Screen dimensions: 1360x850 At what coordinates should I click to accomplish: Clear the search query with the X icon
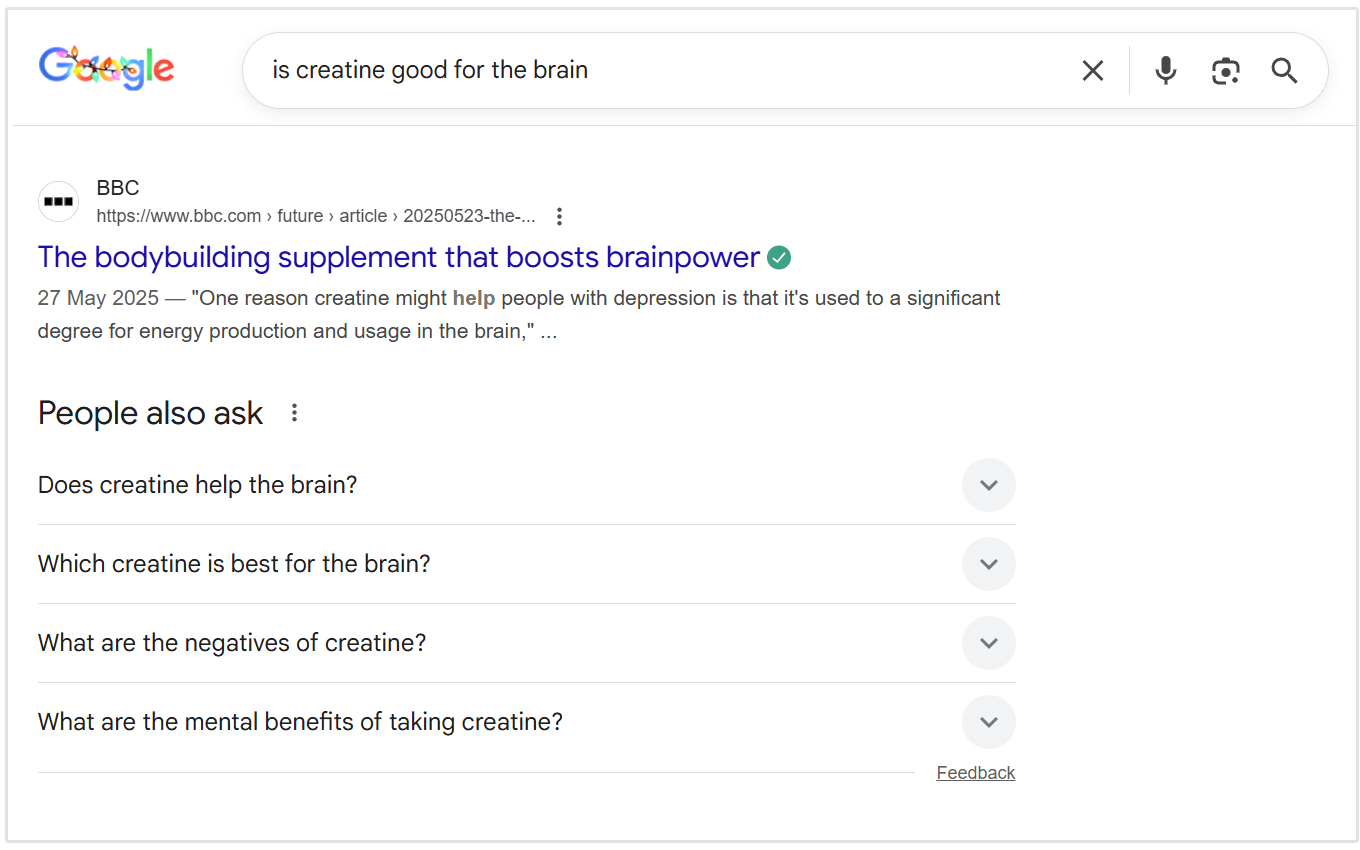pos(1092,70)
